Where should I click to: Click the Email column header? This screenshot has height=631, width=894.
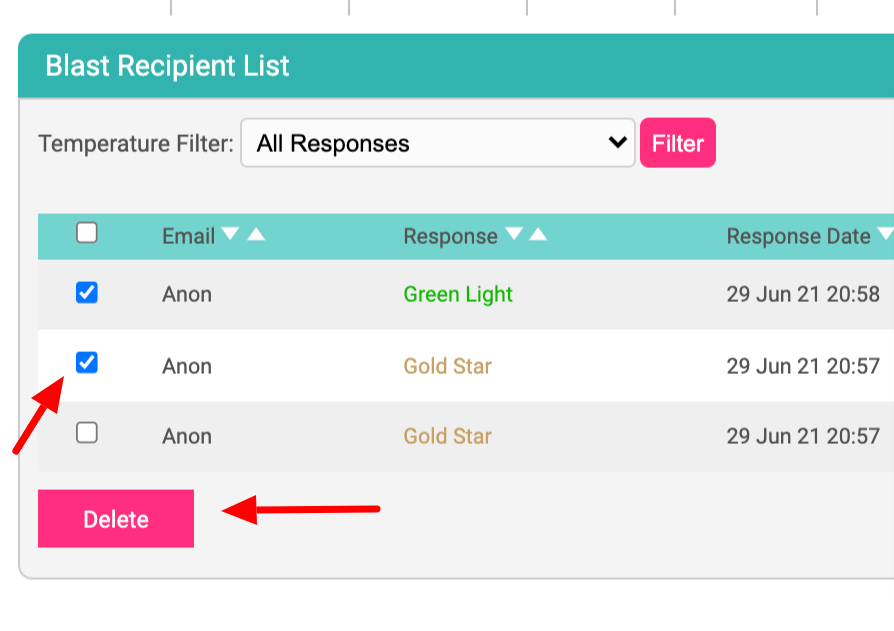(x=188, y=236)
